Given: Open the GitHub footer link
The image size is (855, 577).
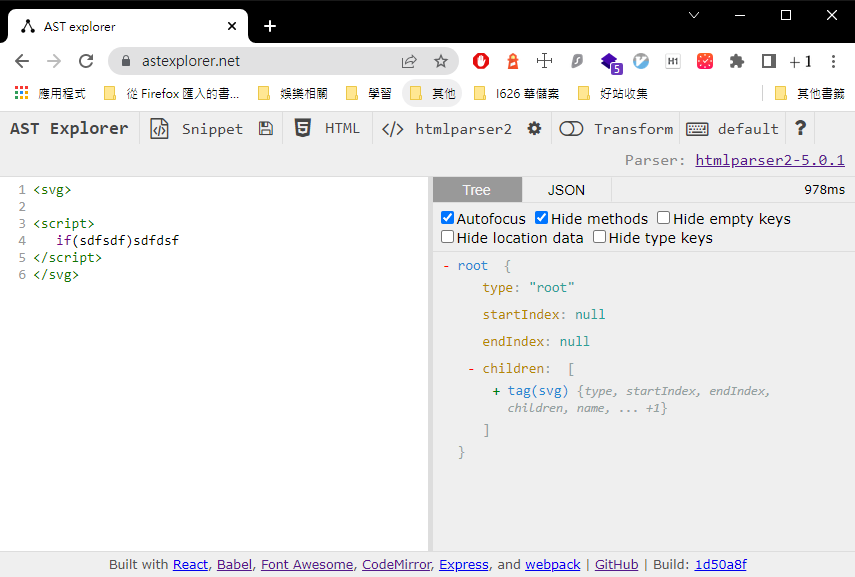Looking at the screenshot, I should pos(616,564).
